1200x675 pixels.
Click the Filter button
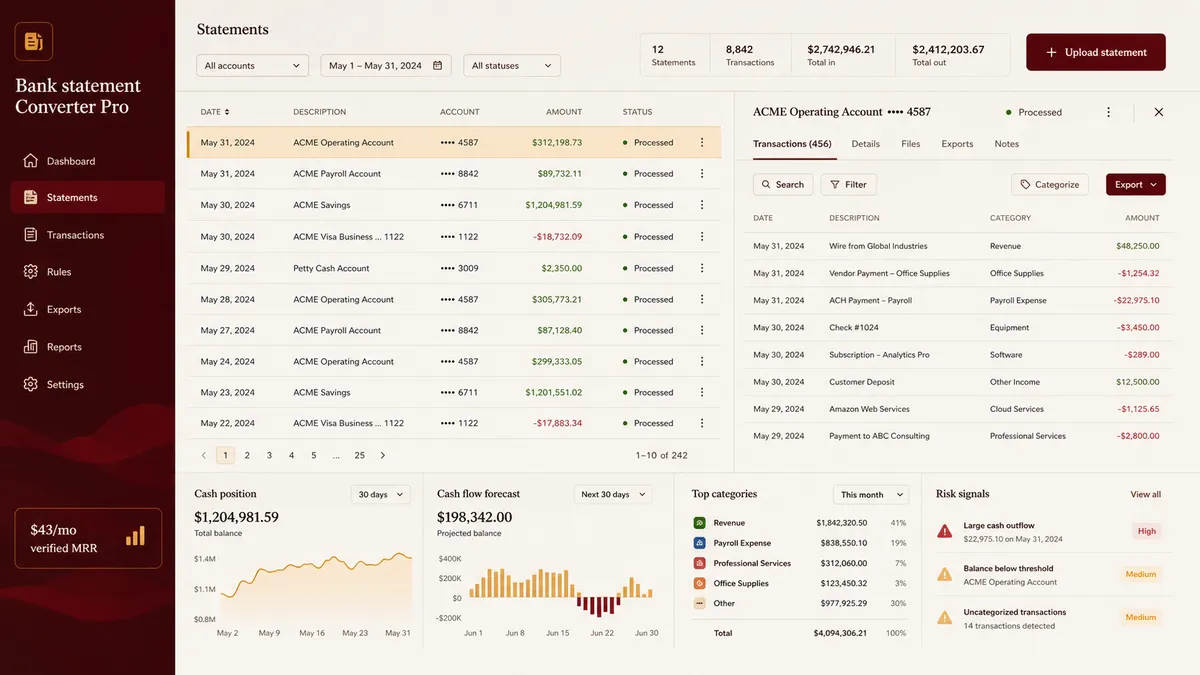(x=848, y=184)
